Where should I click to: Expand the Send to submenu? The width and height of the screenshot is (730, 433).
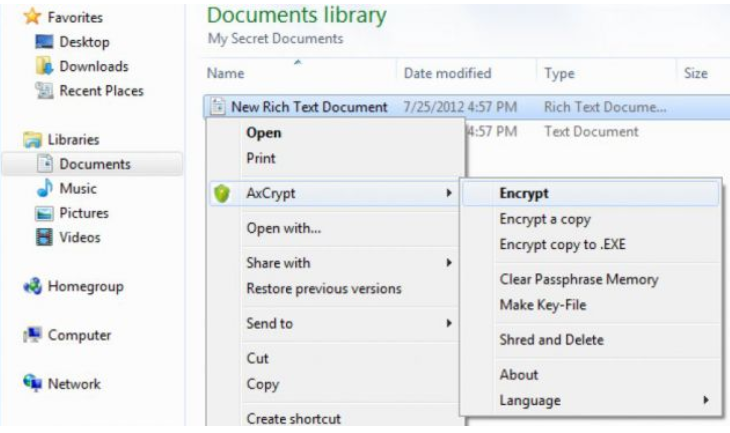(x=449, y=324)
